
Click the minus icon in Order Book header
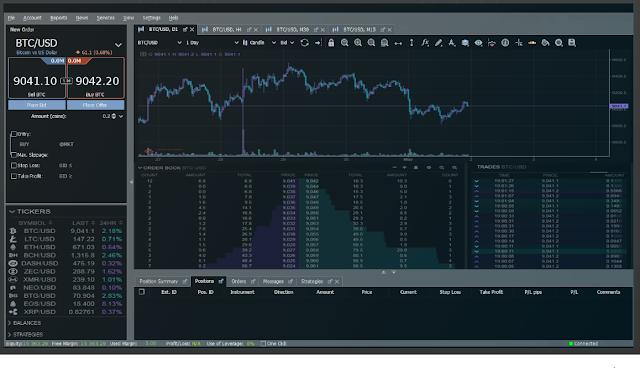coord(394,168)
